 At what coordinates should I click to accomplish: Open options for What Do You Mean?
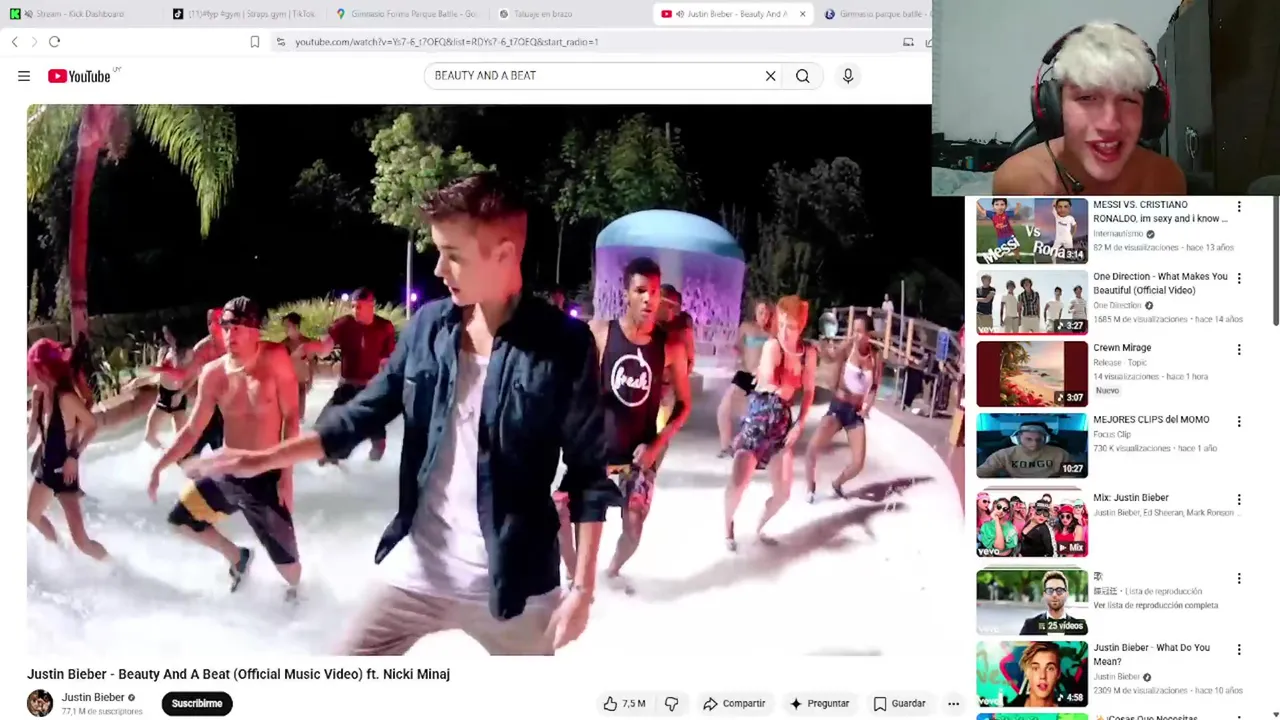1239,650
